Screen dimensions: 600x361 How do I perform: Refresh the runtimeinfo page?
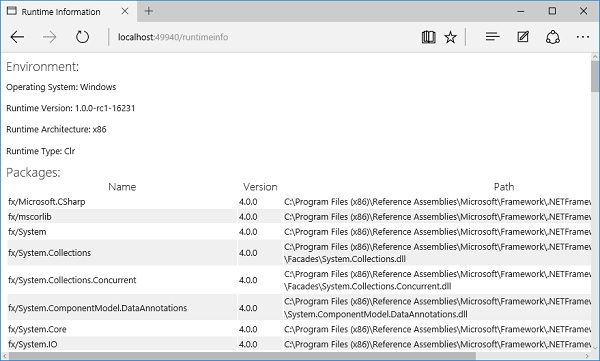coord(82,37)
